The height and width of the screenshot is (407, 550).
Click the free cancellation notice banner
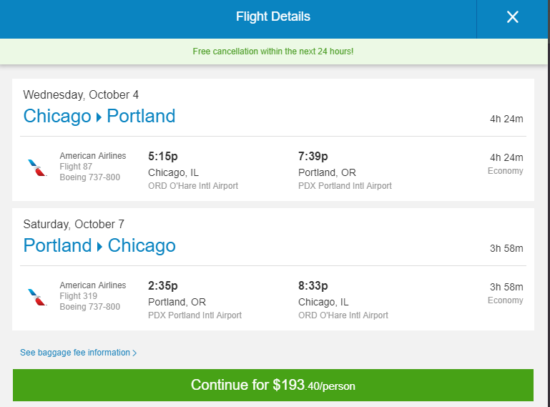pyautogui.click(x=273, y=51)
